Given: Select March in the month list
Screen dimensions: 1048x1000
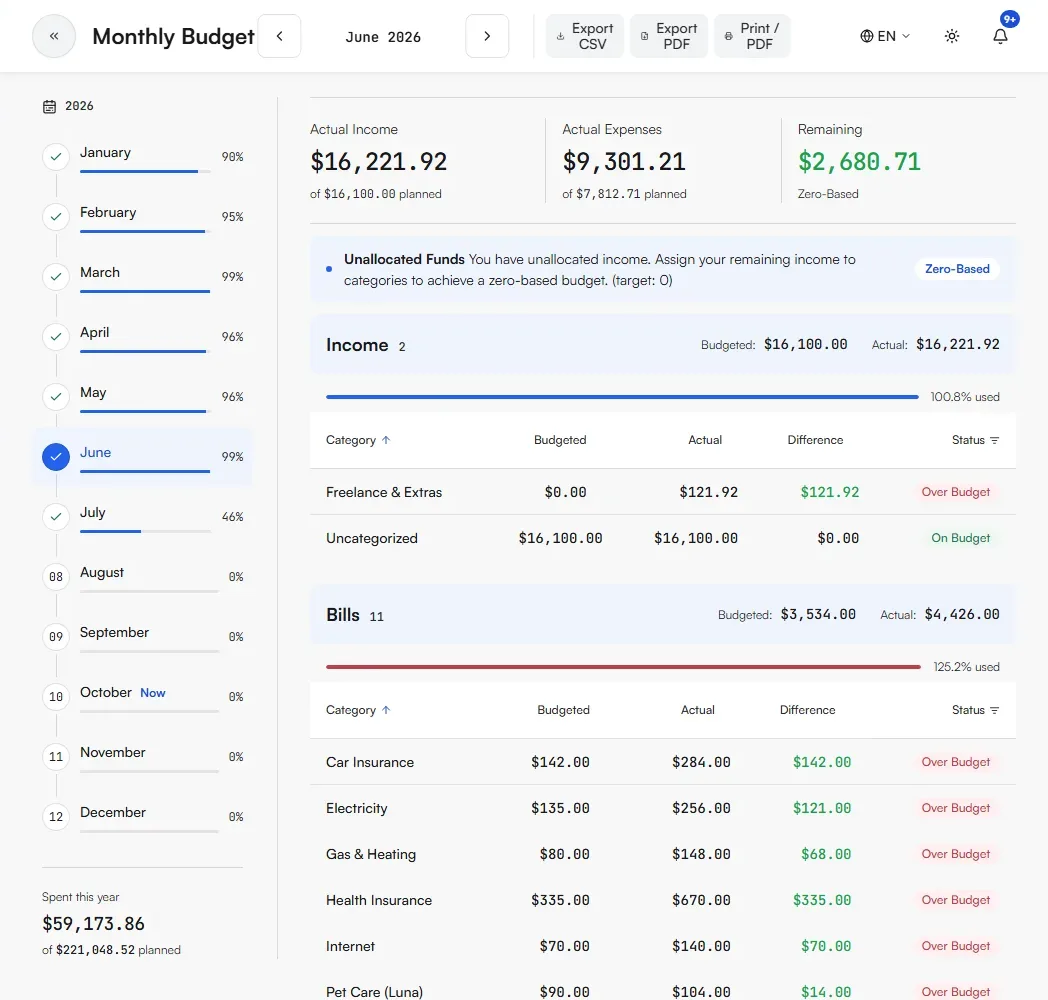Looking at the screenshot, I should (x=143, y=277).
